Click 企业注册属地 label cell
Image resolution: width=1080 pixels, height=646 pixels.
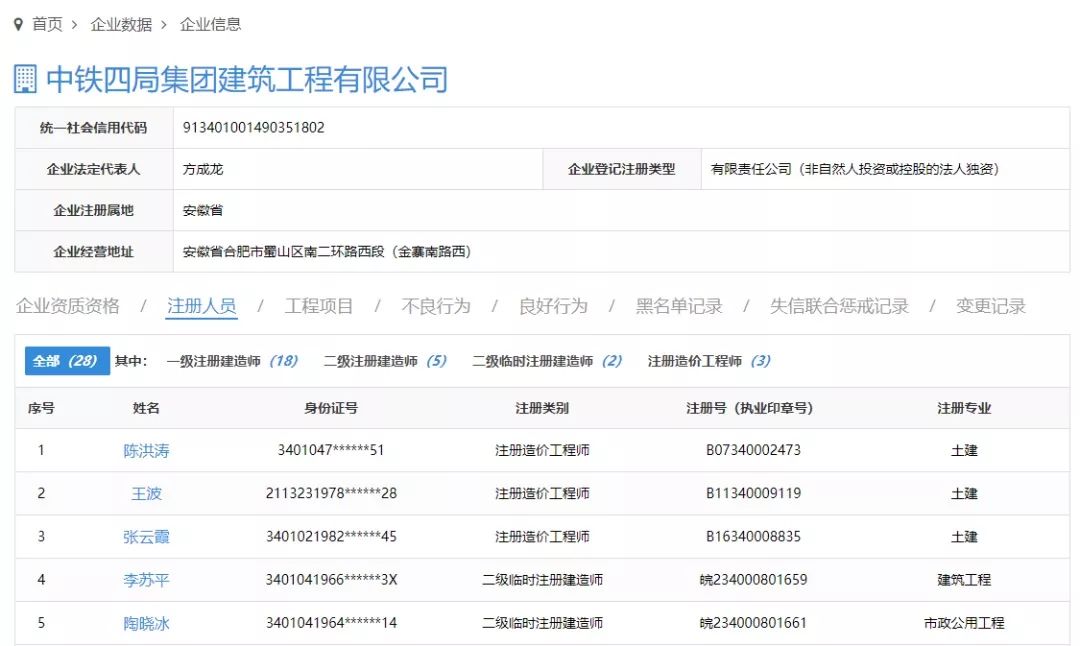94,210
